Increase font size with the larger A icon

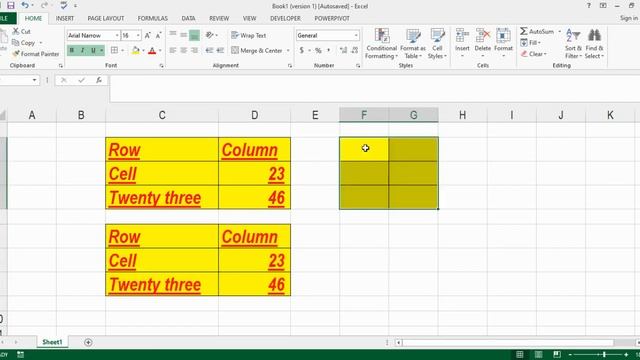[148, 36]
